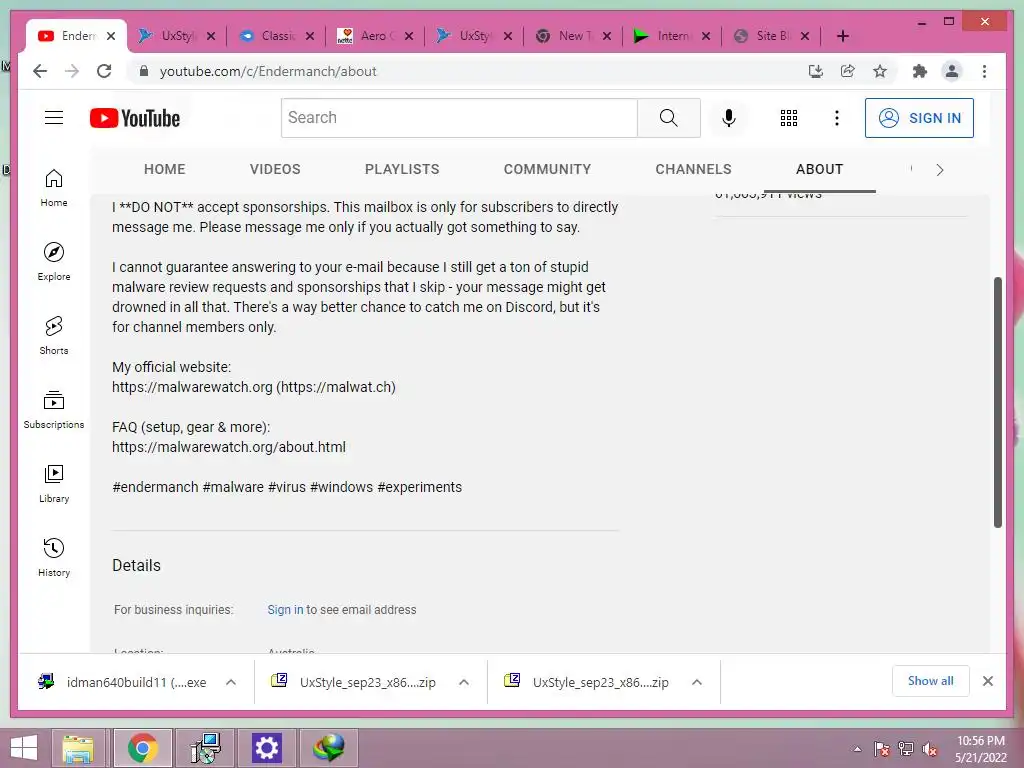Share this page from the address bar

point(848,71)
